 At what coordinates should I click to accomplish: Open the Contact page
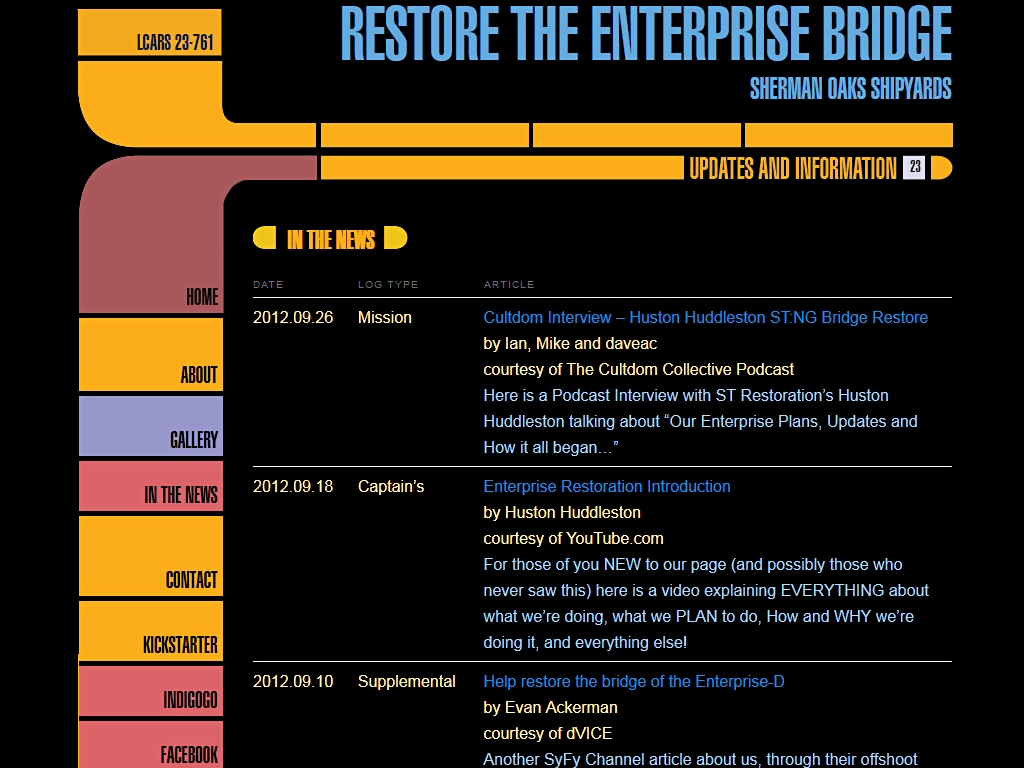[x=151, y=556]
